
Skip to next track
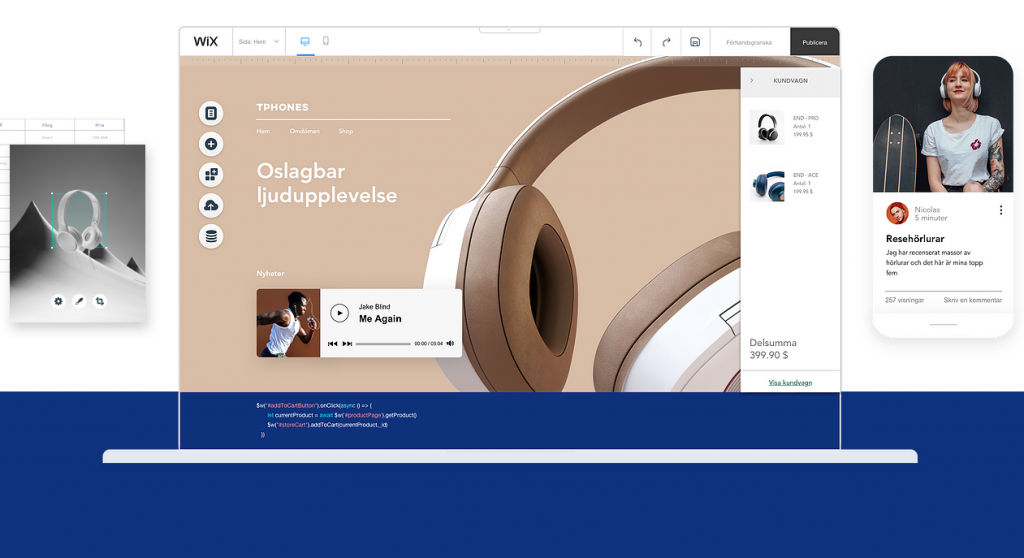[x=347, y=344]
